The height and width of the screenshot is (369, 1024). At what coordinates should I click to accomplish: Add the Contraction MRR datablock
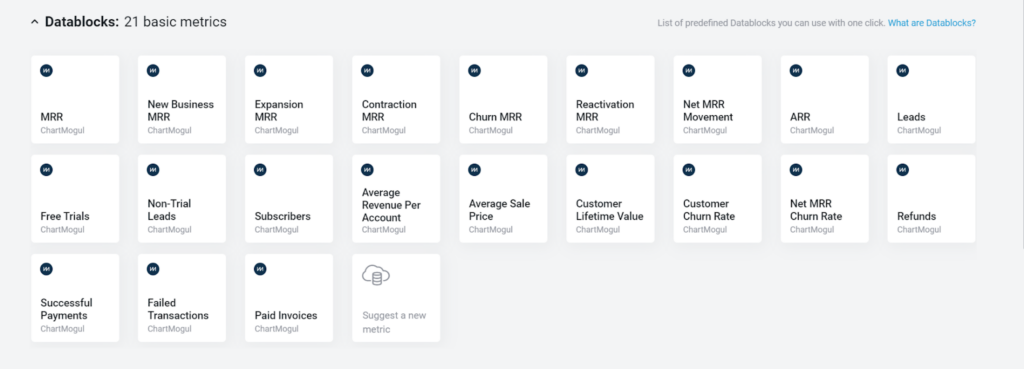[x=396, y=99]
